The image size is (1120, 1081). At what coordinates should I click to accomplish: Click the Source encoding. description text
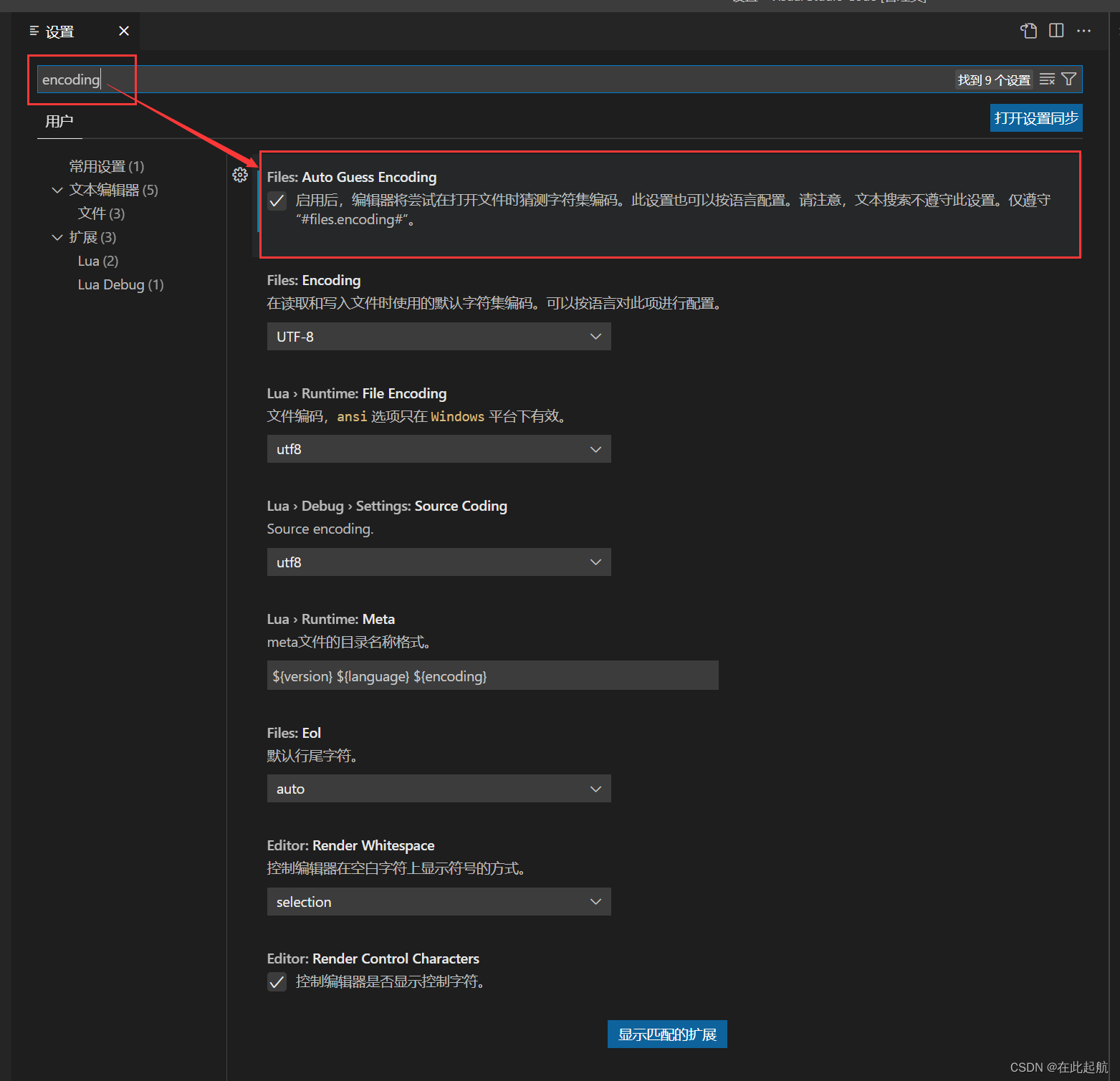(320, 529)
